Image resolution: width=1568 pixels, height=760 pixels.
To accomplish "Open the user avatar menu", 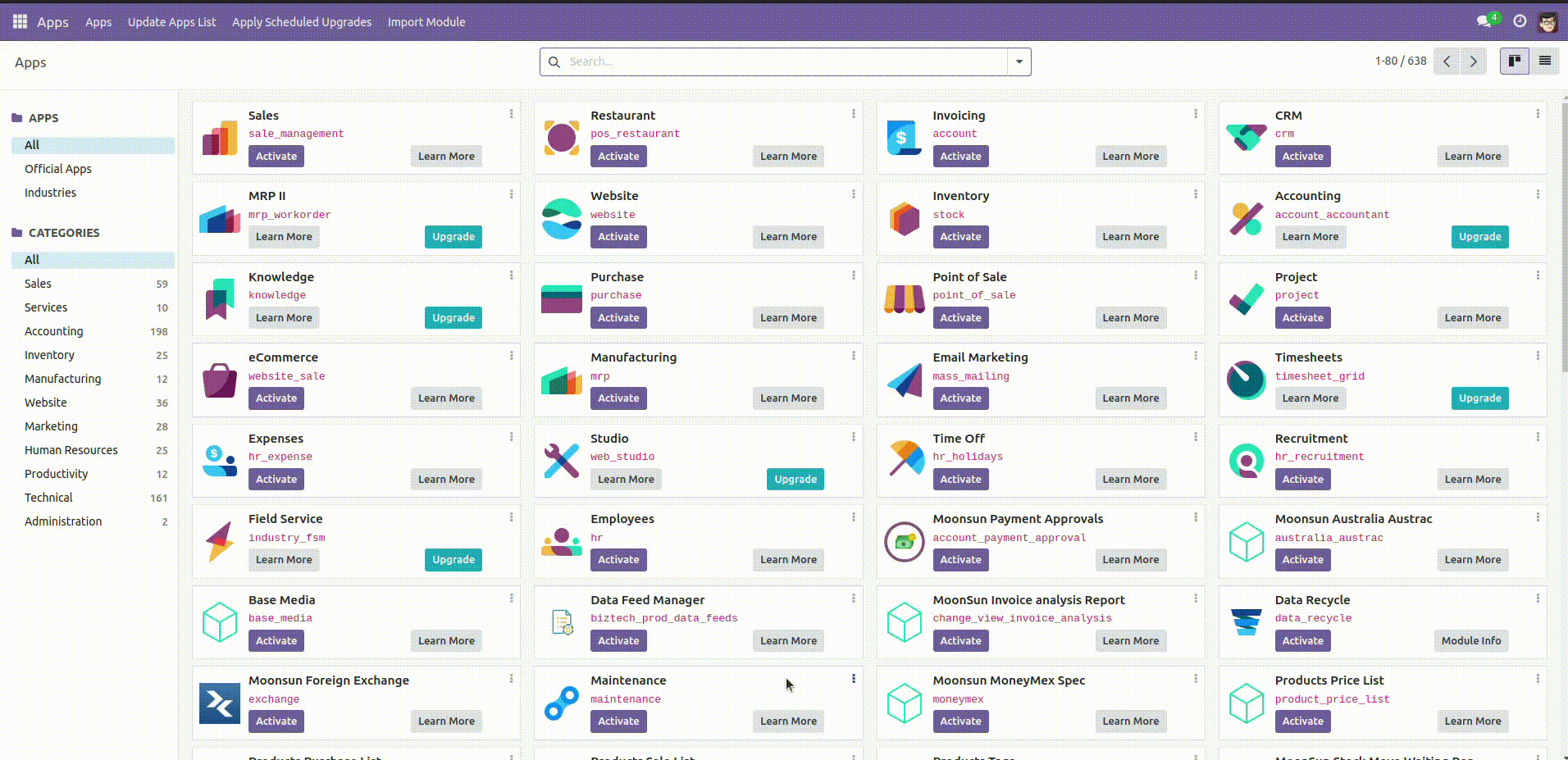I will point(1547,21).
